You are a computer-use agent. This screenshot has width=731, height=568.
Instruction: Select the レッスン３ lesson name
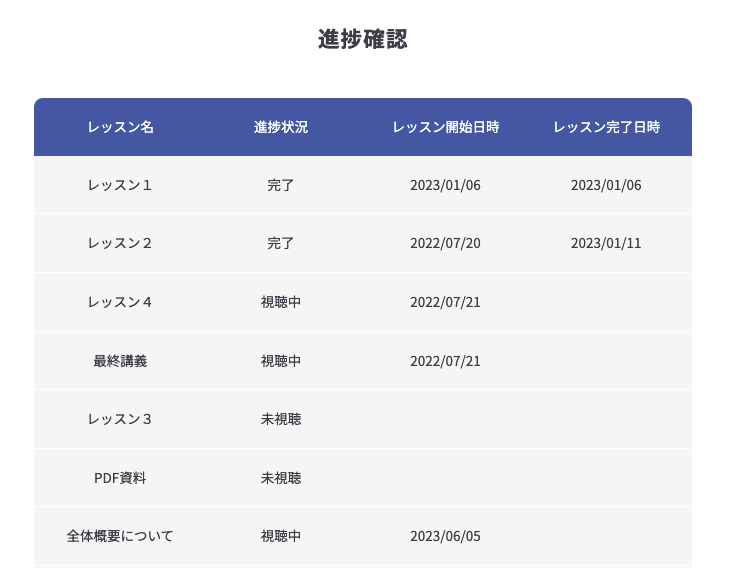click(x=120, y=419)
